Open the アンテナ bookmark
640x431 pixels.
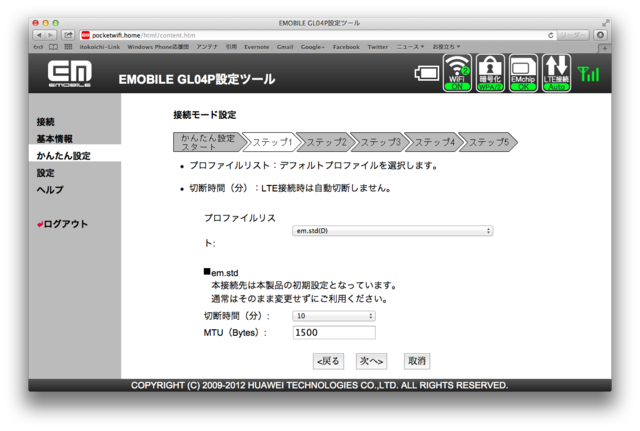[x=207, y=47]
